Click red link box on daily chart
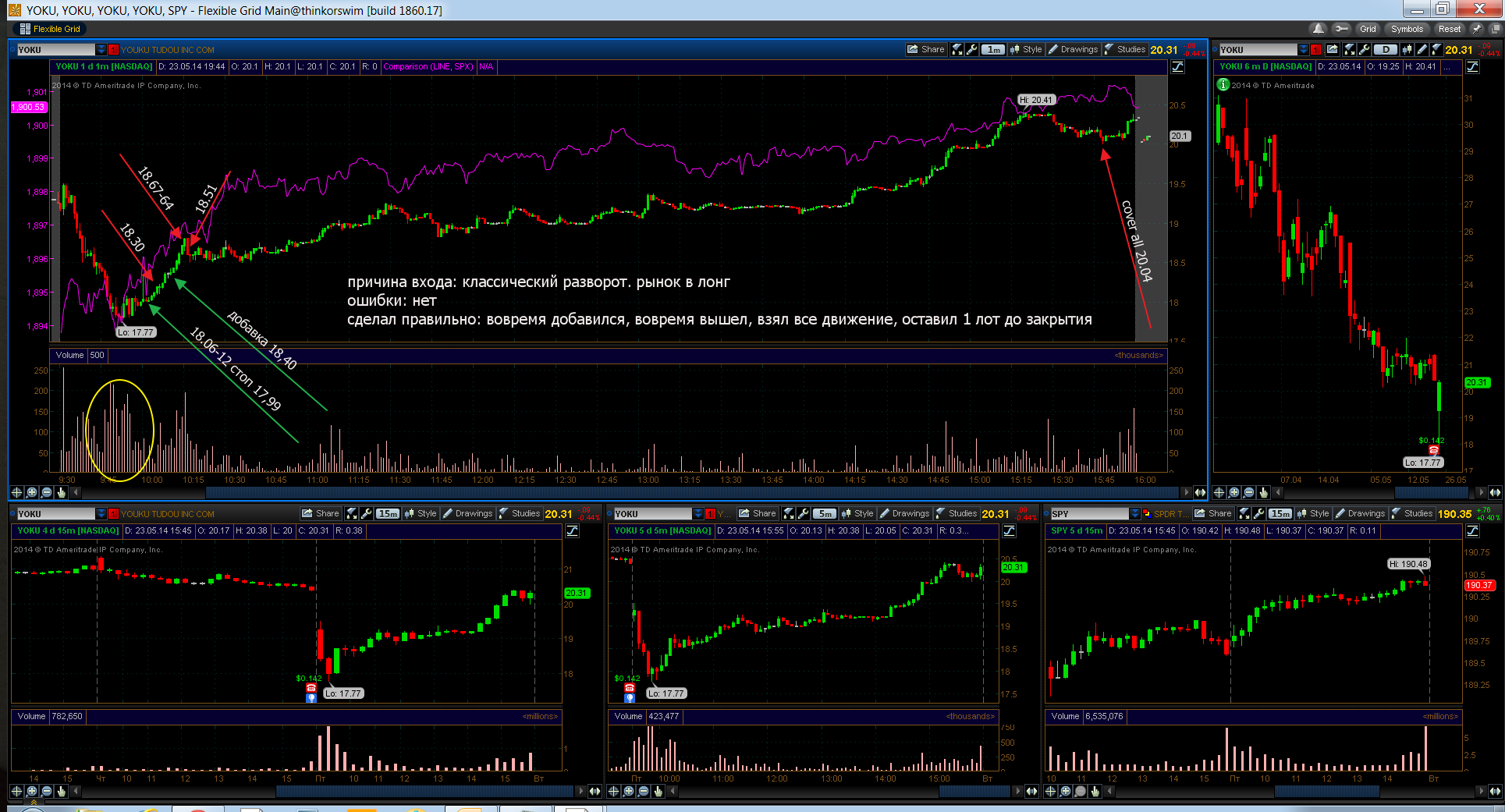 (x=1316, y=50)
